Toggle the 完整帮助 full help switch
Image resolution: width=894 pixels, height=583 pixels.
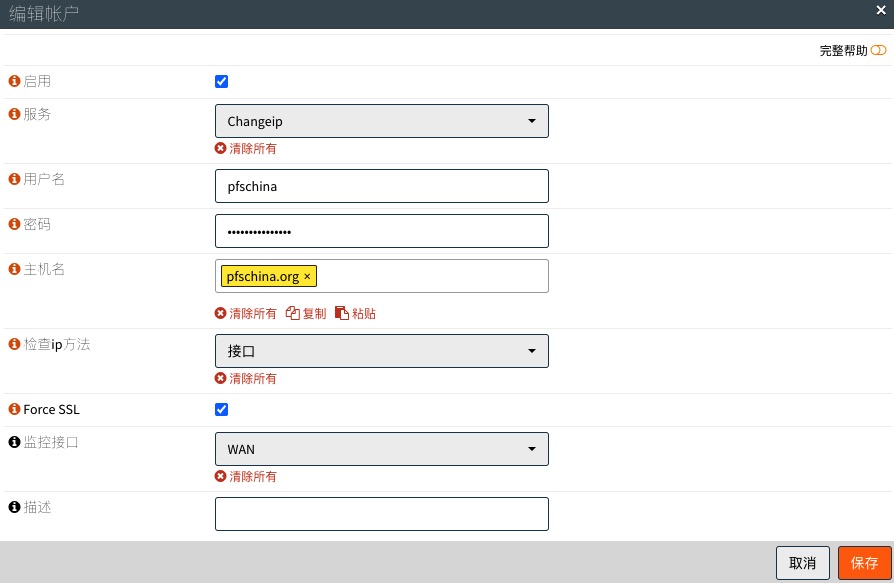(x=878, y=50)
